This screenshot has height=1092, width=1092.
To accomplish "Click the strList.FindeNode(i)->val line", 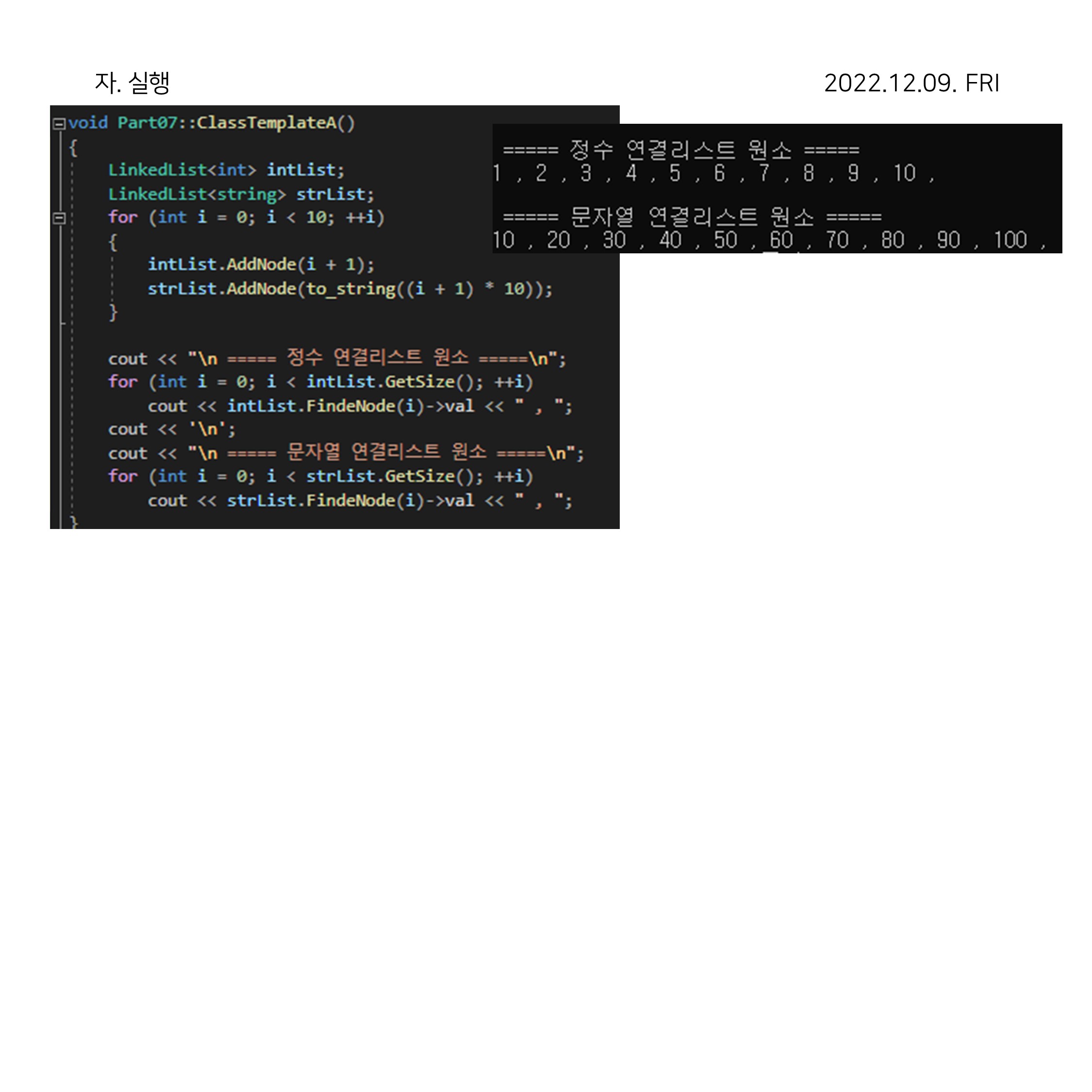I will tap(360, 501).
